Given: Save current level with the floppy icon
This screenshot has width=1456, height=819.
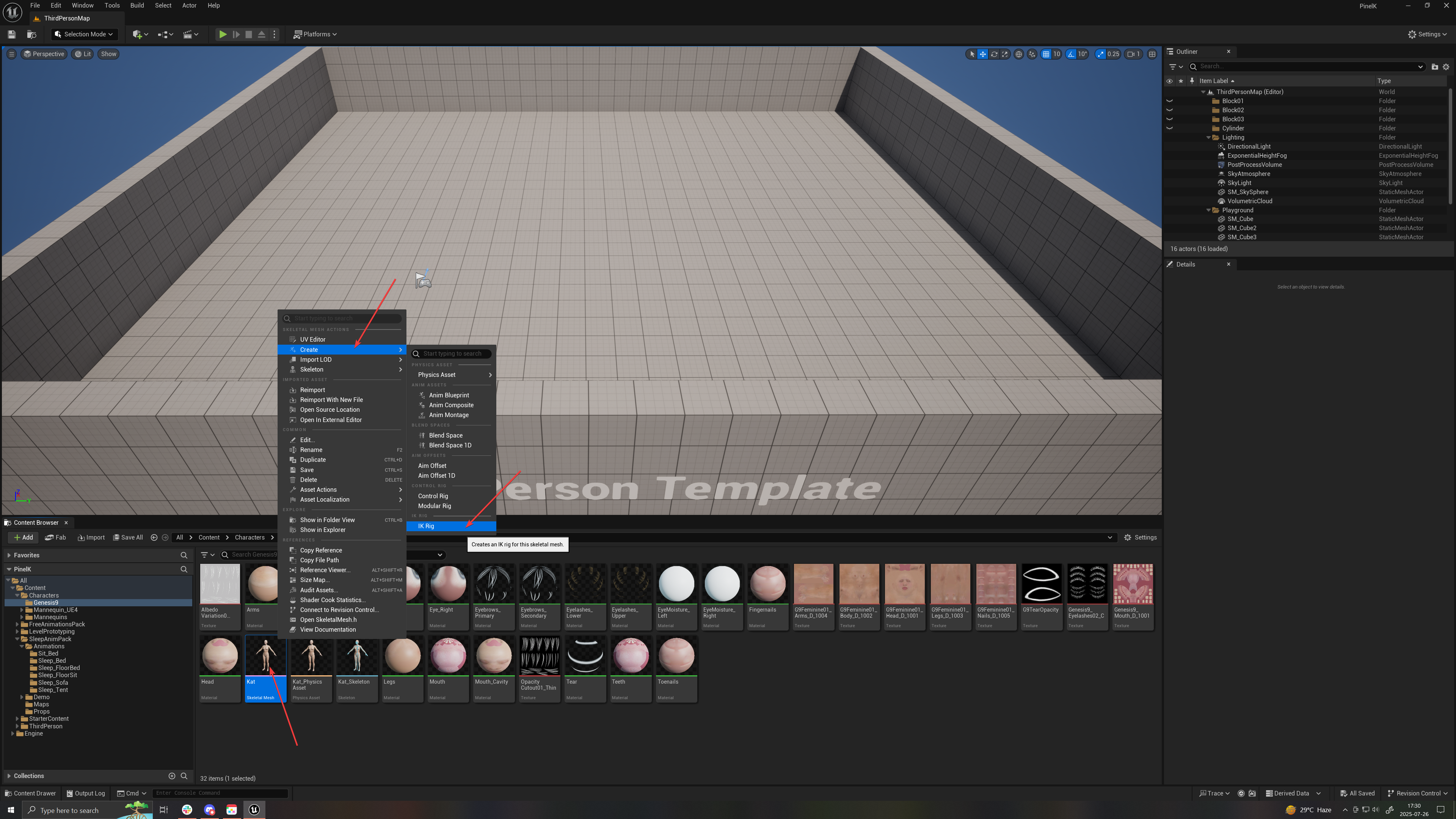Looking at the screenshot, I should click(11, 35).
